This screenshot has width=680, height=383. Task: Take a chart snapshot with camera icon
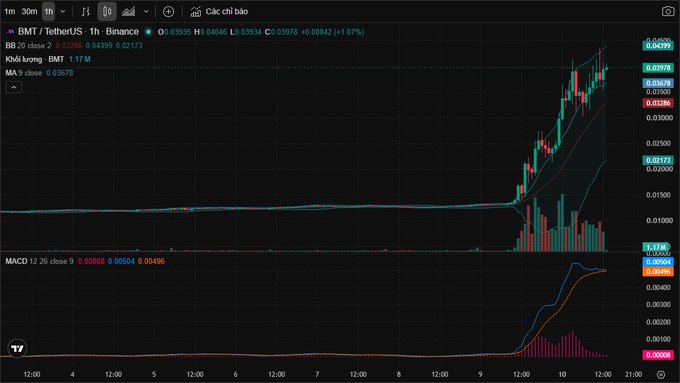[668, 11]
